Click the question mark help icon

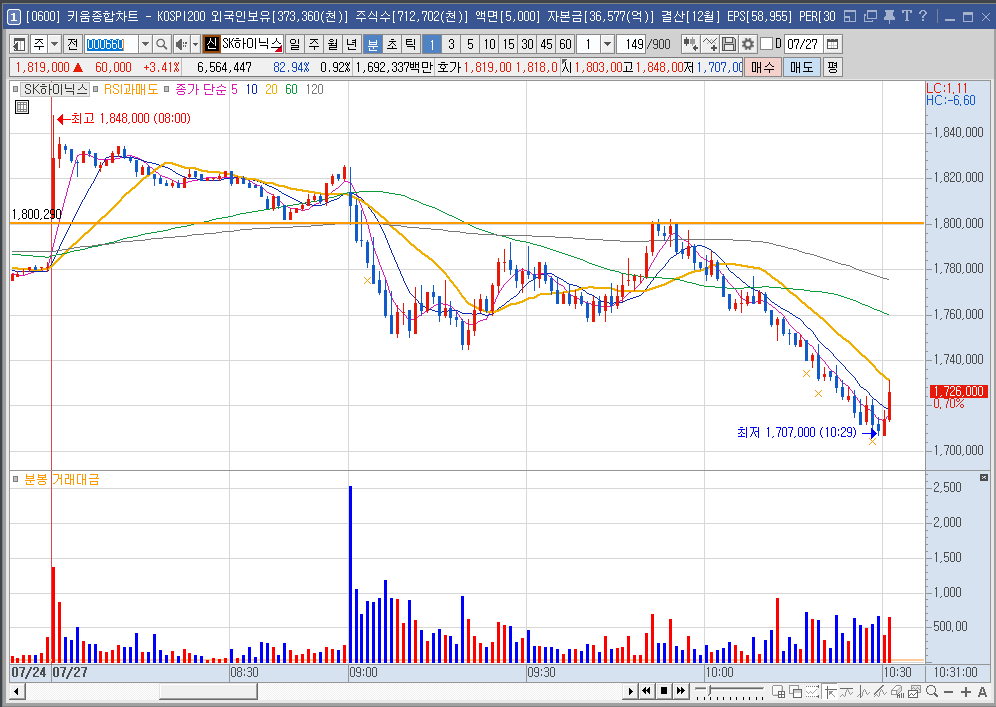tap(923, 16)
